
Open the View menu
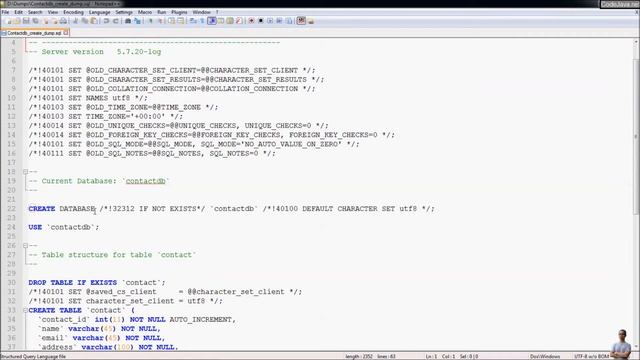[53, 12]
